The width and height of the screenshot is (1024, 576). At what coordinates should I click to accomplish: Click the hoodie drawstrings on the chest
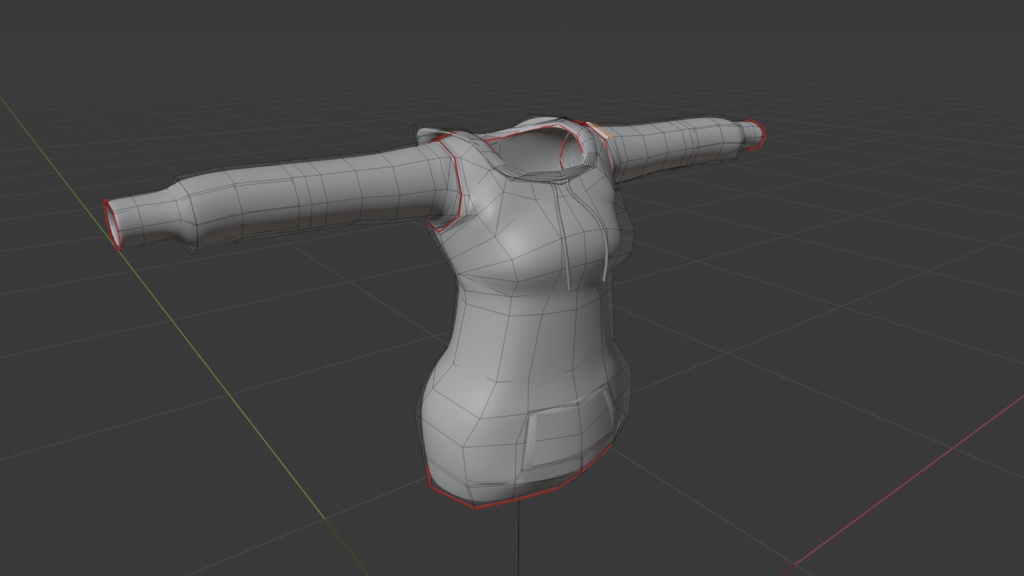pos(583,235)
